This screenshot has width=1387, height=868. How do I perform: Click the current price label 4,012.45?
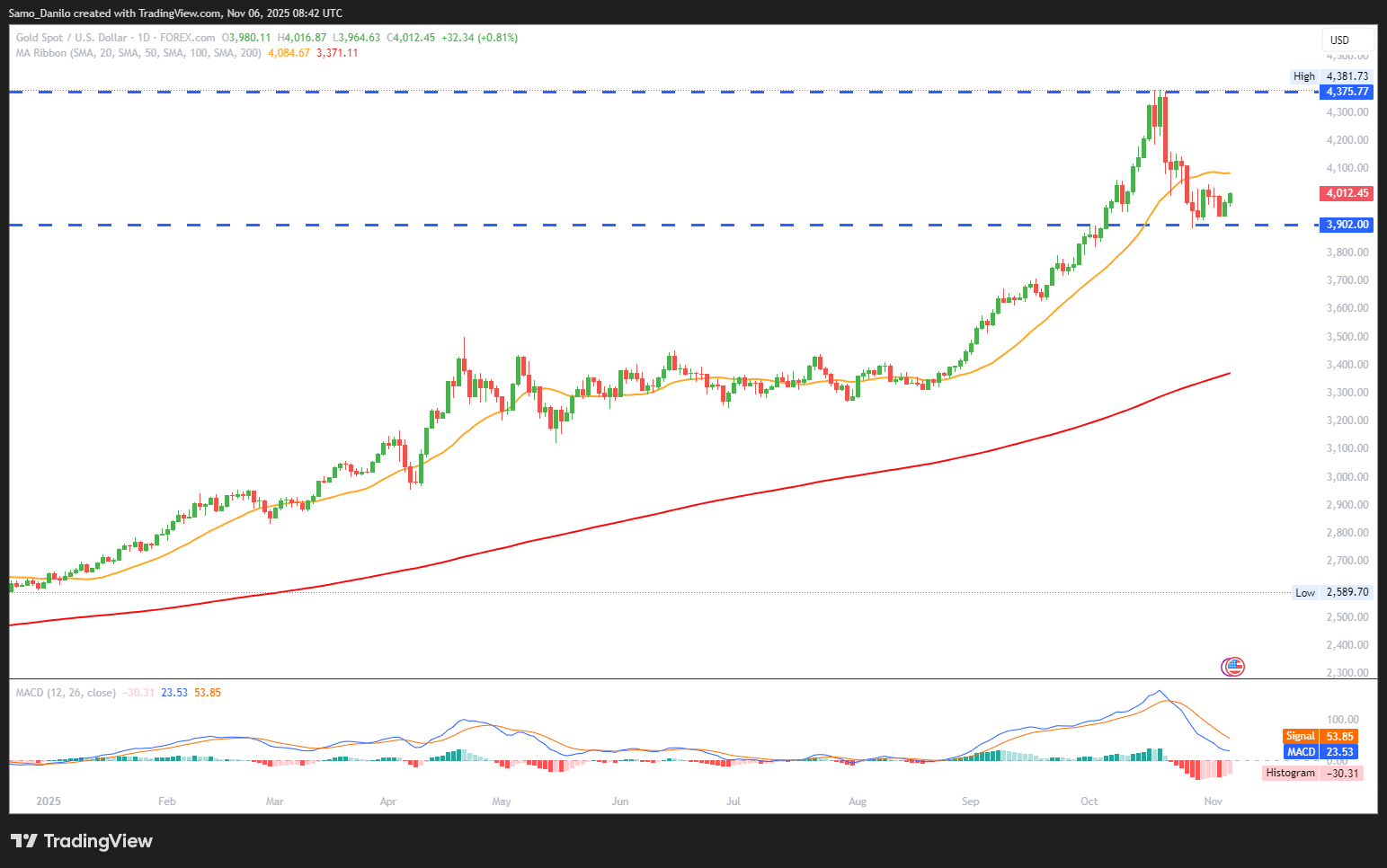[1347, 193]
